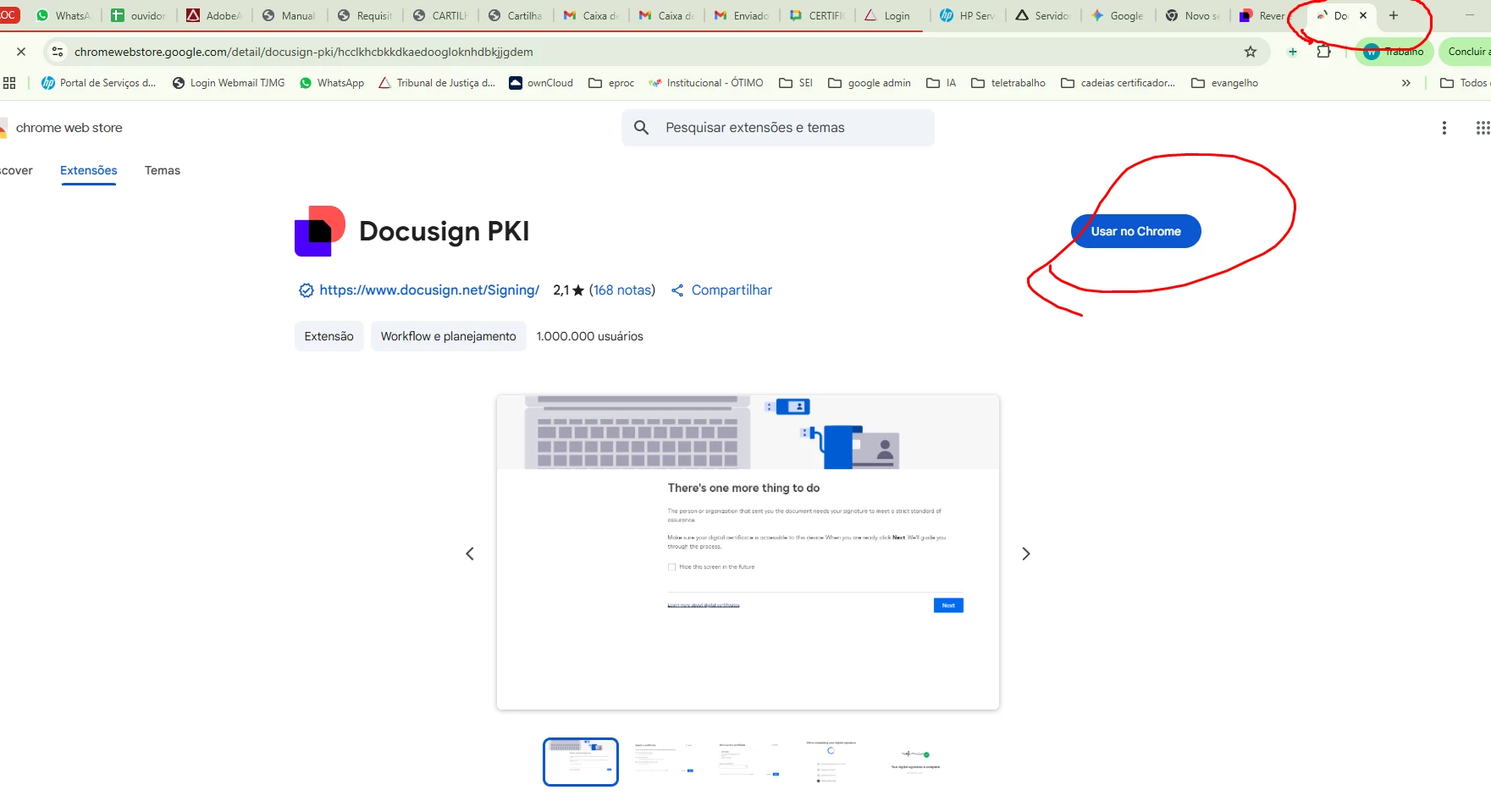
Task: Open the 168 notas ratings link
Action: coord(622,290)
